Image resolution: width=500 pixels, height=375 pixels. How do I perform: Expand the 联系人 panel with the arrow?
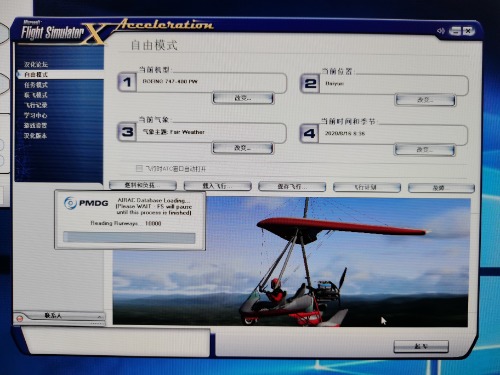[99, 316]
